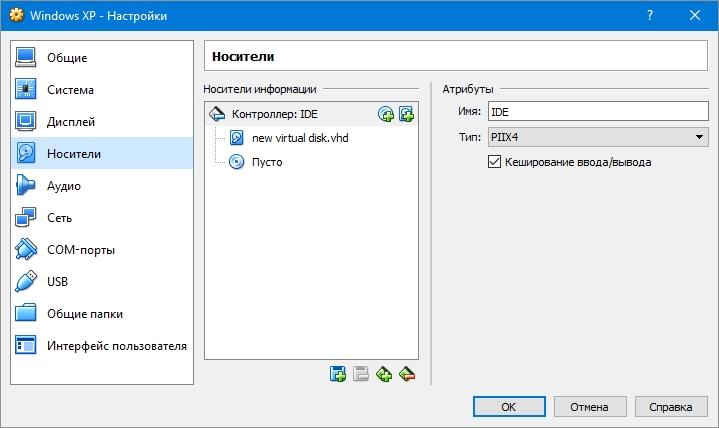
Task: Click the monitor icon next to Общие
Action: (x=25, y=57)
